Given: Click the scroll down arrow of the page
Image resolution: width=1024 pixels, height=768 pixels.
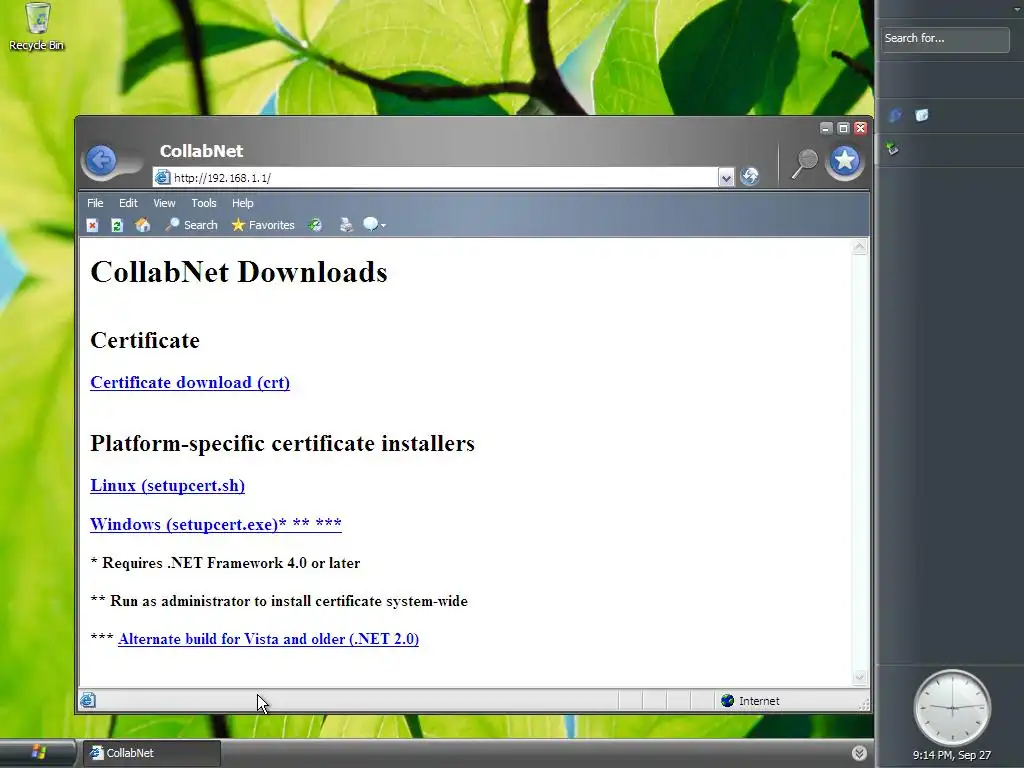Looking at the screenshot, I should tap(859, 677).
